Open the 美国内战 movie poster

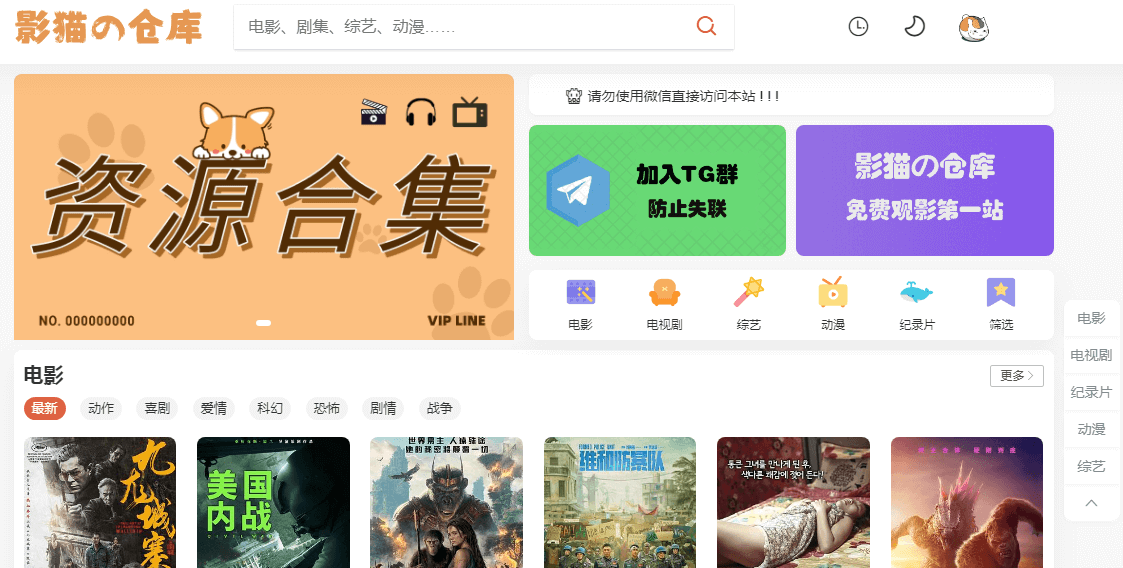(x=273, y=502)
